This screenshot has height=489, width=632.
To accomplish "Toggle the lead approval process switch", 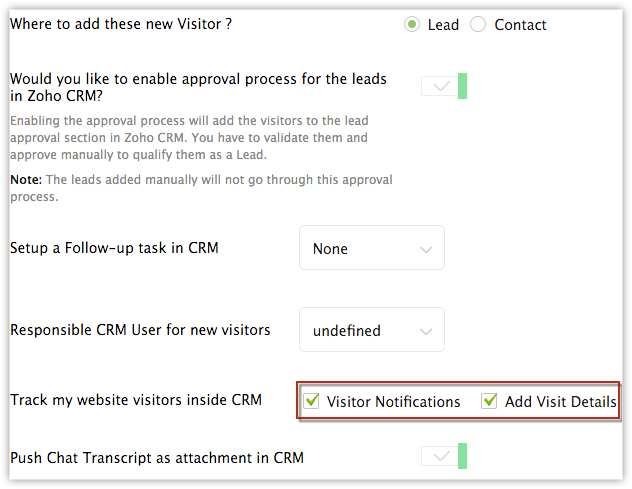I will (445, 87).
